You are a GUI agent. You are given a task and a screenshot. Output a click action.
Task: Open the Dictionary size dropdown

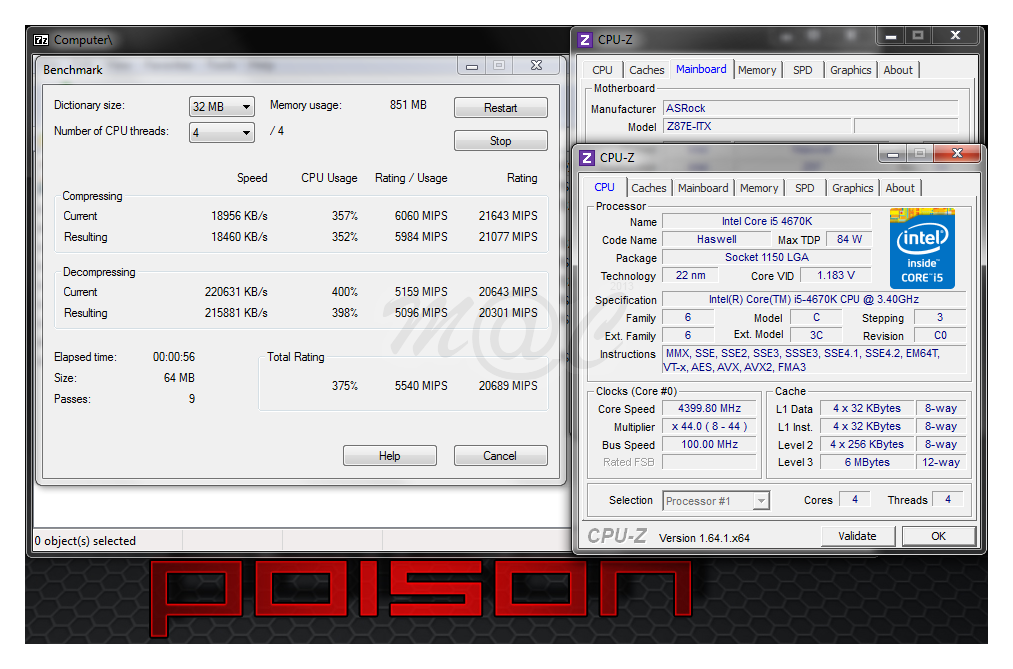coord(222,107)
